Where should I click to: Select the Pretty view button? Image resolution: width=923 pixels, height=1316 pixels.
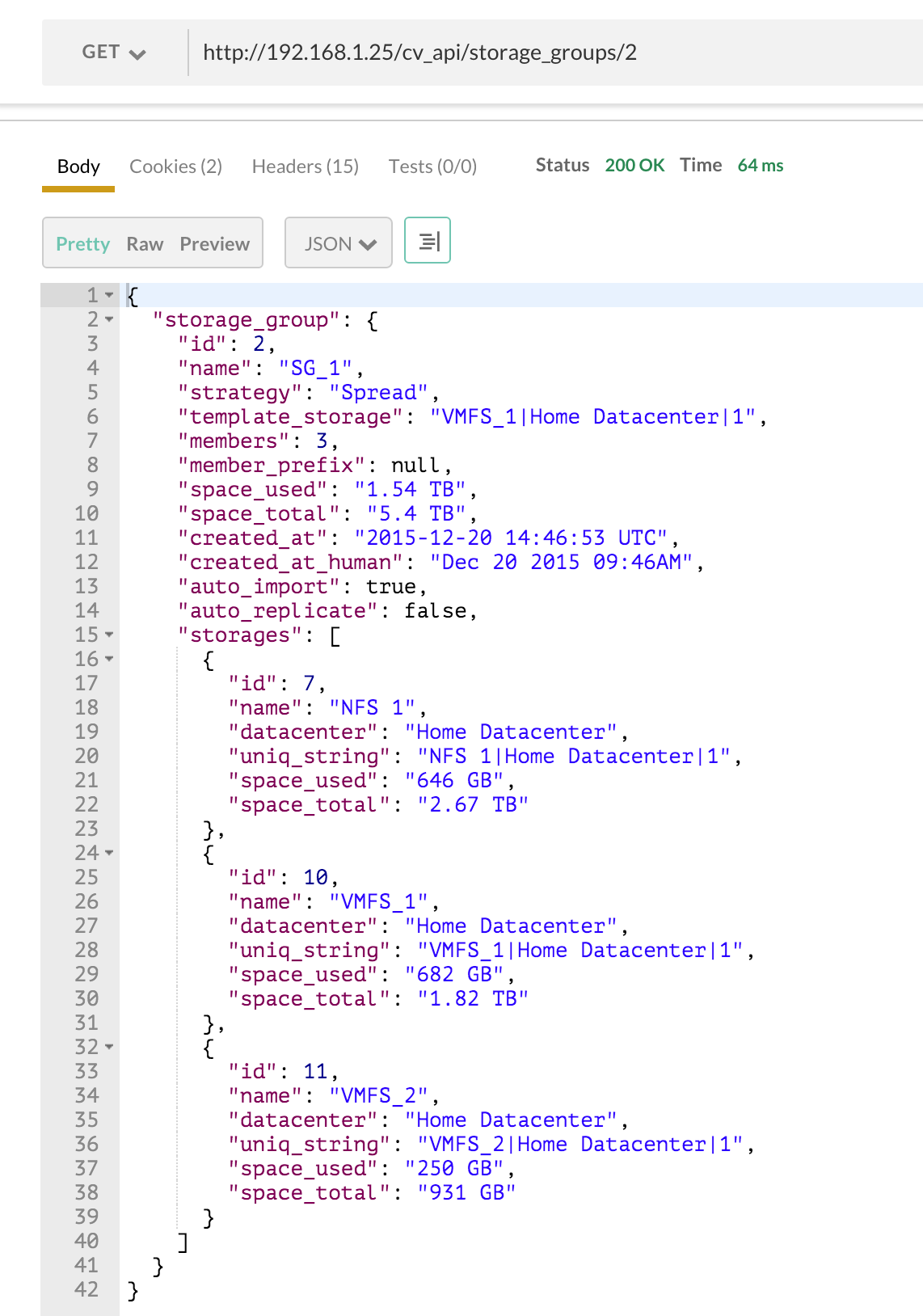[82, 244]
